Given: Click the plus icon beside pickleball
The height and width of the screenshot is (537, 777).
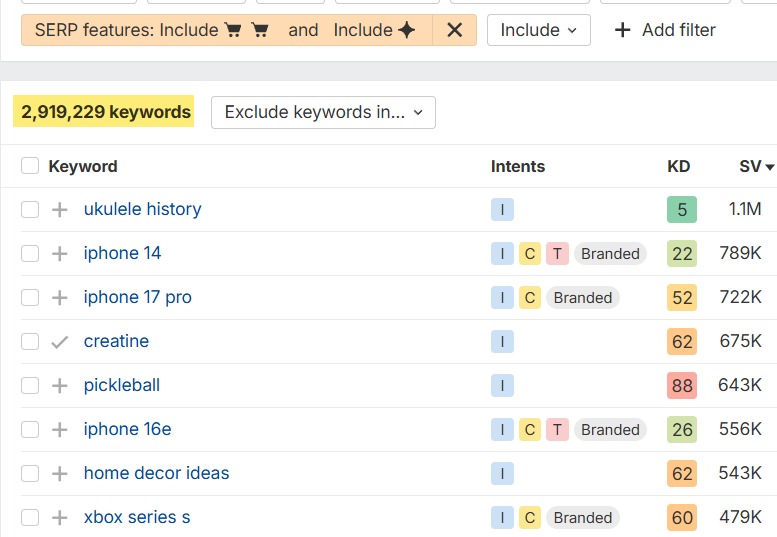Looking at the screenshot, I should click(x=60, y=385).
